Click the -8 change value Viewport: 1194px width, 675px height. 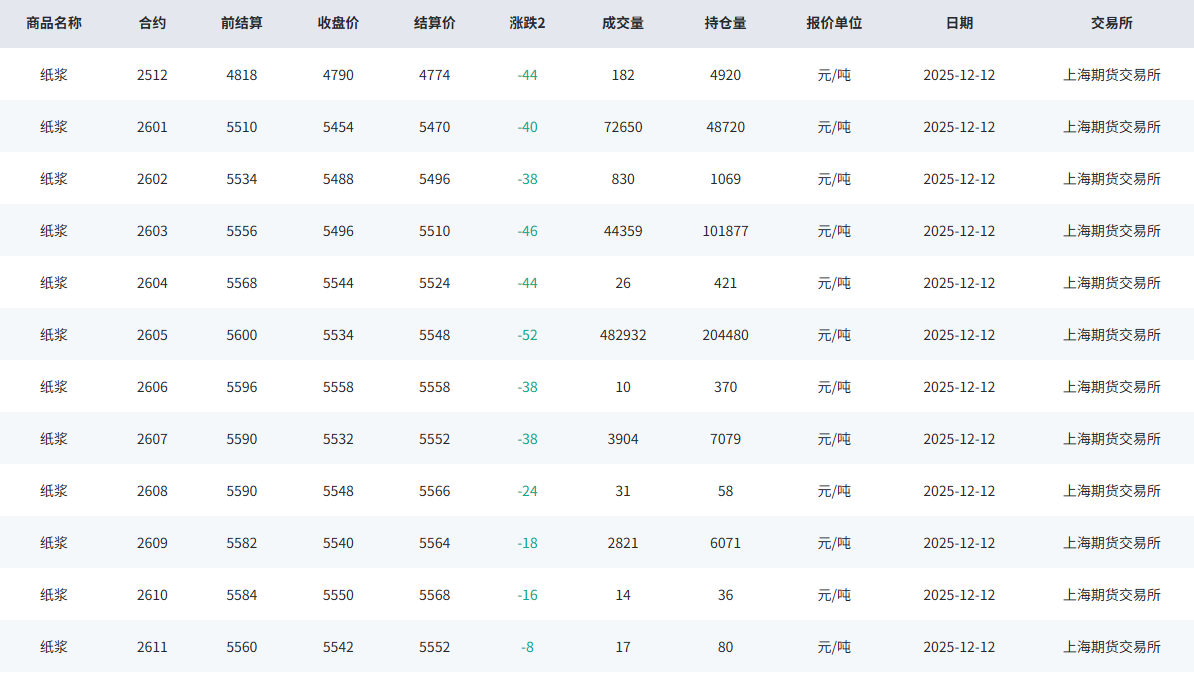(527, 647)
